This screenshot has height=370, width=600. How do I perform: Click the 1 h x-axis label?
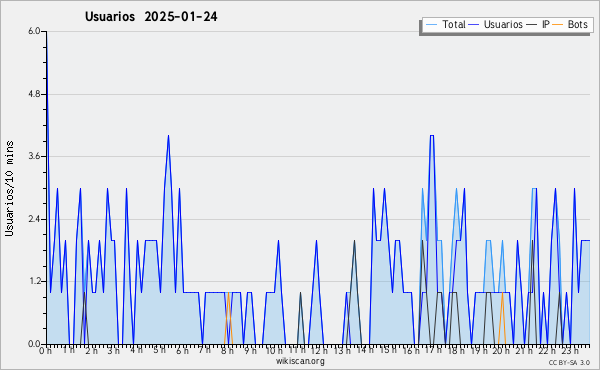tap(69, 350)
